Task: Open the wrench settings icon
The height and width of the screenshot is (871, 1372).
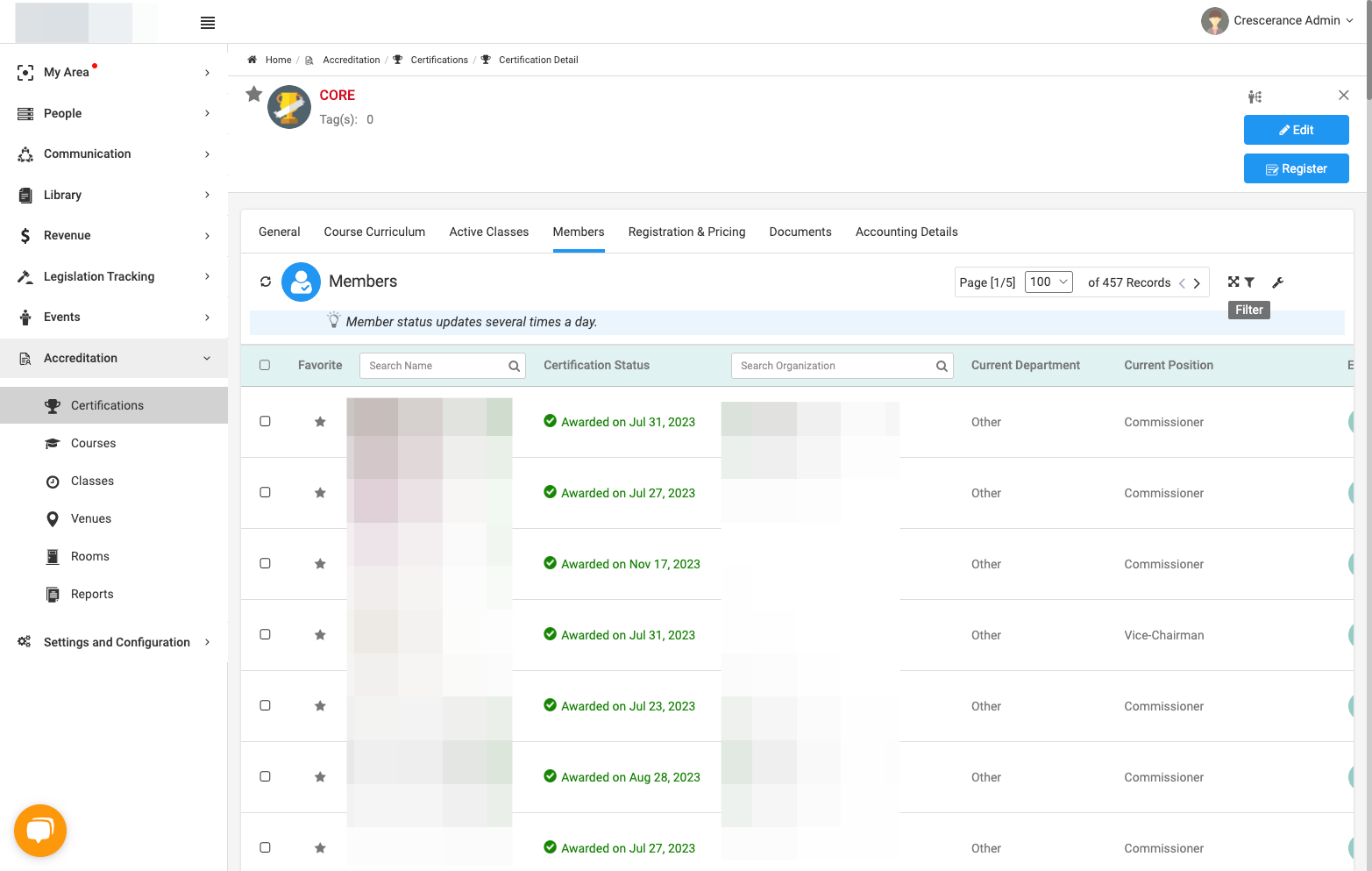Action: coord(1277,282)
